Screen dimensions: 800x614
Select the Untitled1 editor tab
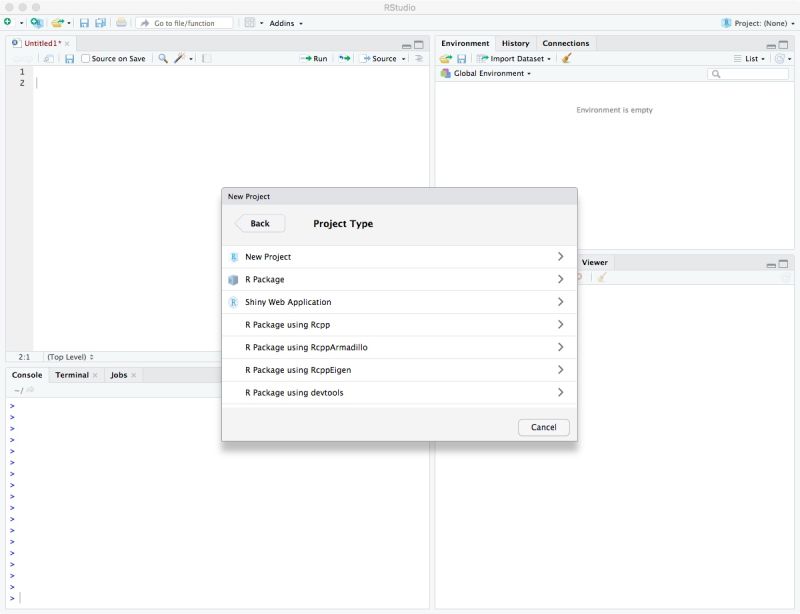[42, 43]
